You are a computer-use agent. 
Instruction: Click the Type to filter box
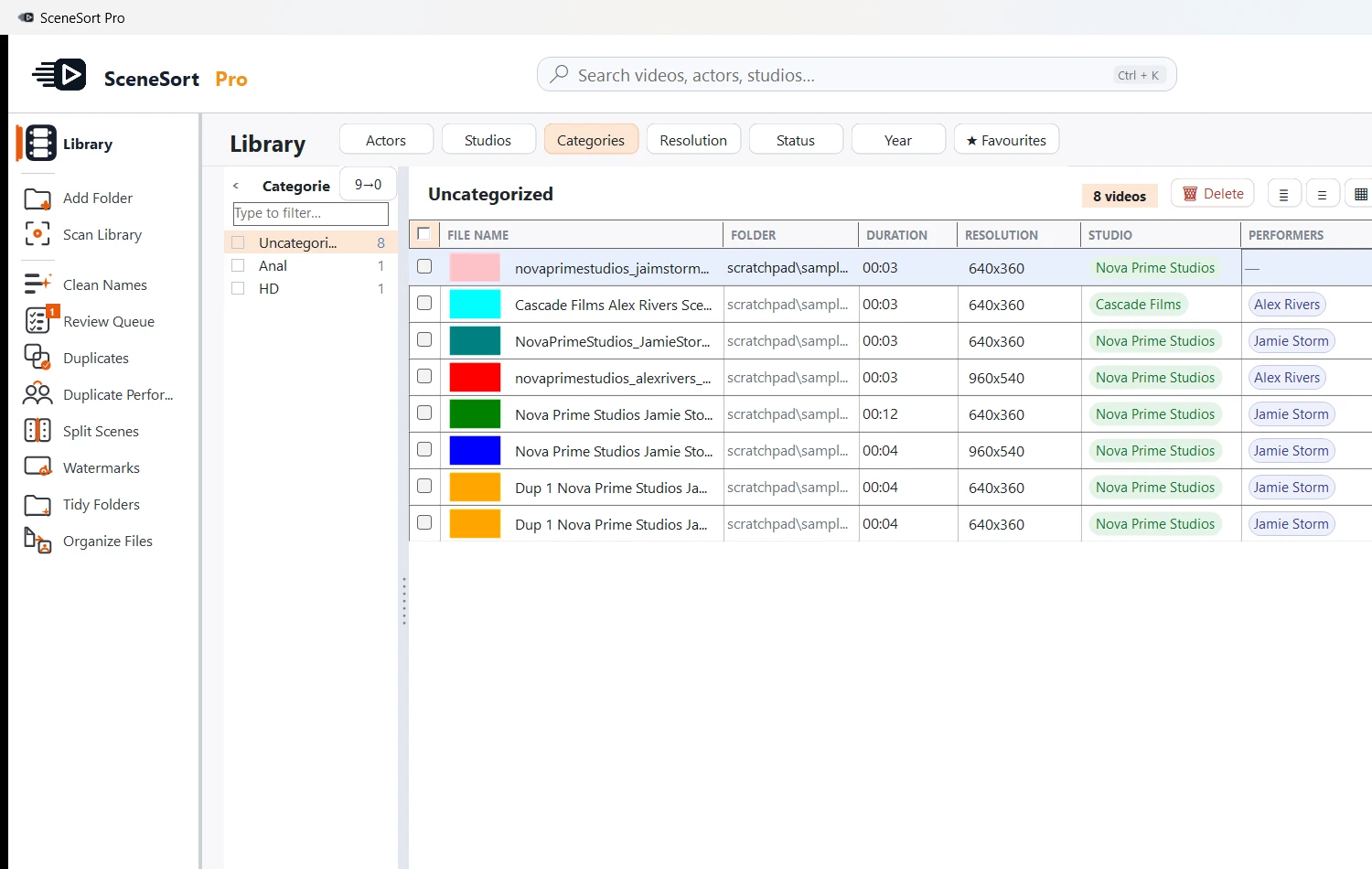click(x=311, y=213)
